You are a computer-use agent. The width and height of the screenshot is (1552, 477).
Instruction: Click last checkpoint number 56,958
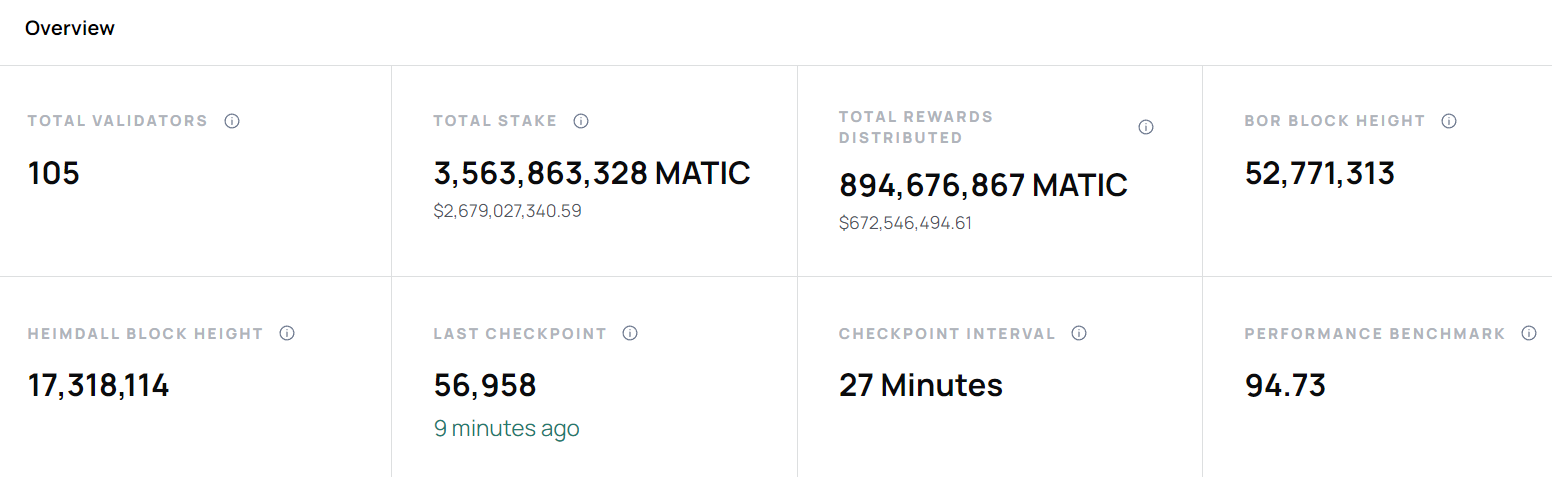485,385
